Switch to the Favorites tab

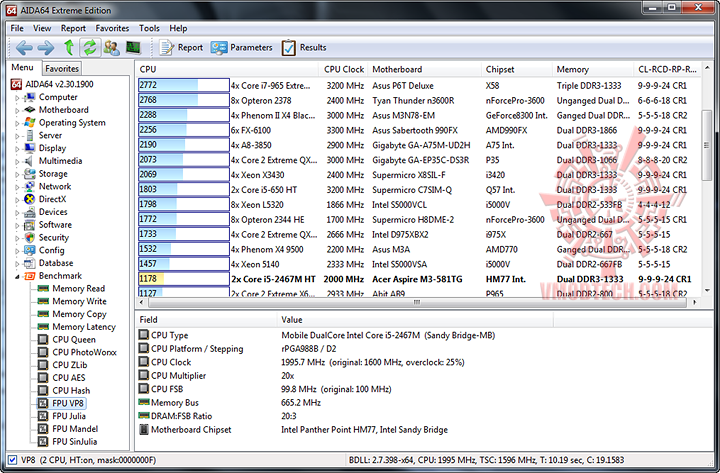(x=62, y=68)
